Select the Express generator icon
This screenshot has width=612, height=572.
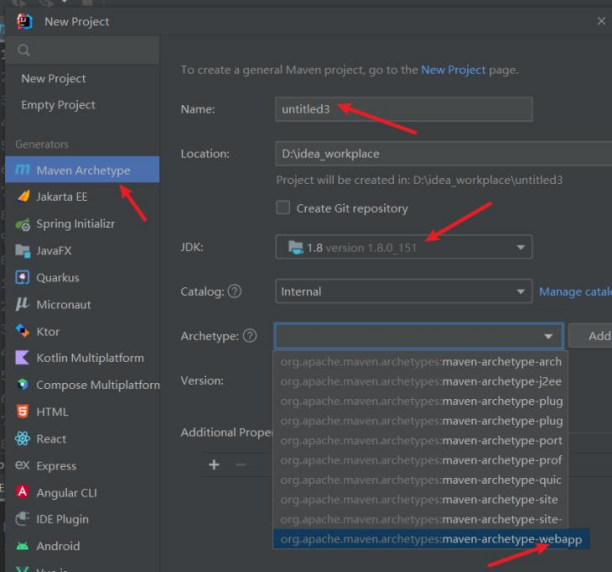[22, 465]
